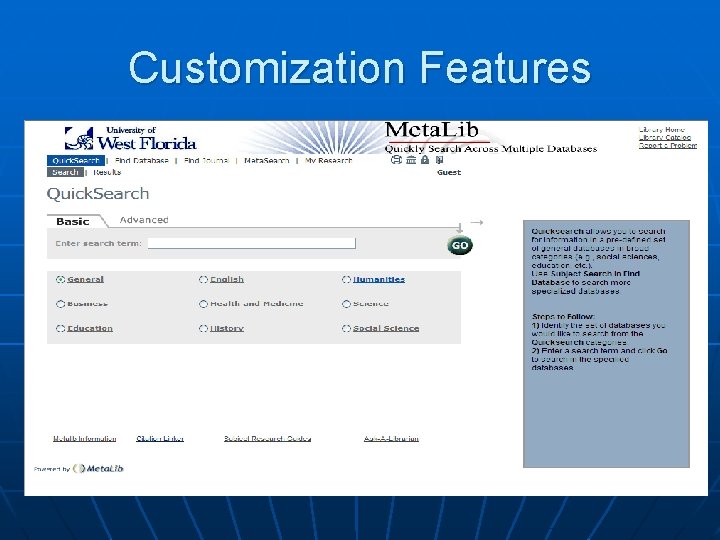Click the exit door icon beside padlock
Viewport: 720px width, 540px height.
(x=439, y=160)
